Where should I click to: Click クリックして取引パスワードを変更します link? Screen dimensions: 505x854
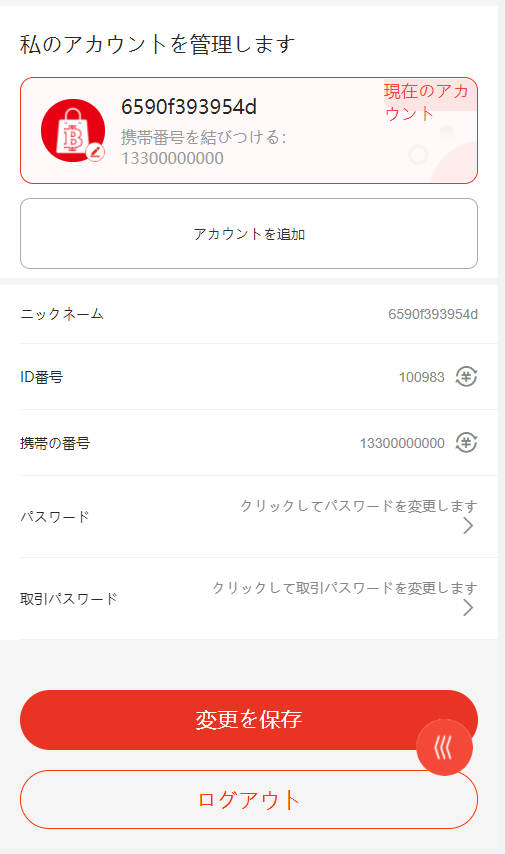(345, 588)
